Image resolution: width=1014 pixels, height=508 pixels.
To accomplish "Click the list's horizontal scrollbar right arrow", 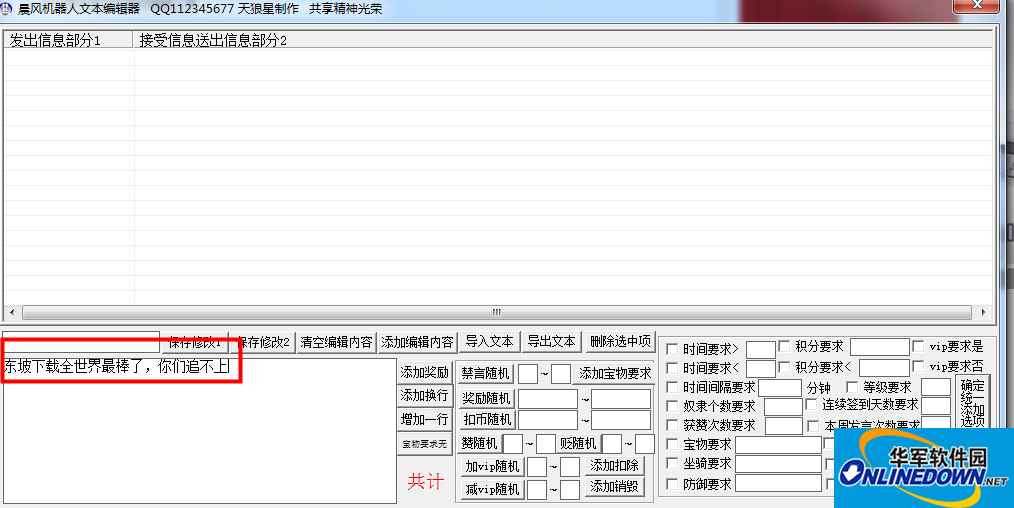I will 984,312.
